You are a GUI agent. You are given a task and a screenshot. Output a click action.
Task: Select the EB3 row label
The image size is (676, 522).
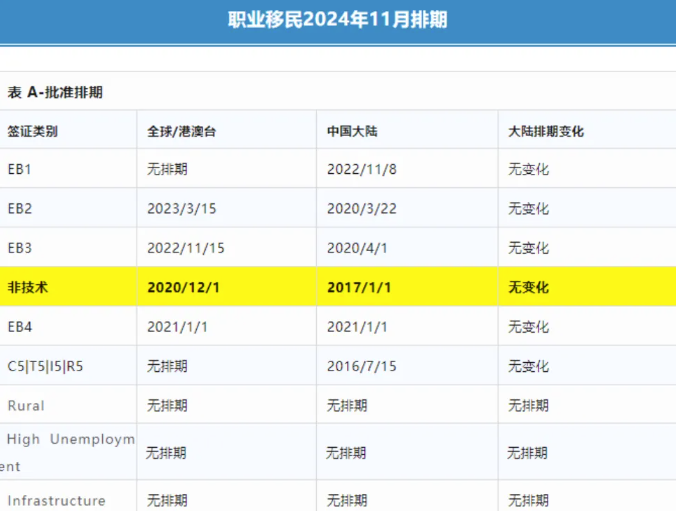(20, 248)
